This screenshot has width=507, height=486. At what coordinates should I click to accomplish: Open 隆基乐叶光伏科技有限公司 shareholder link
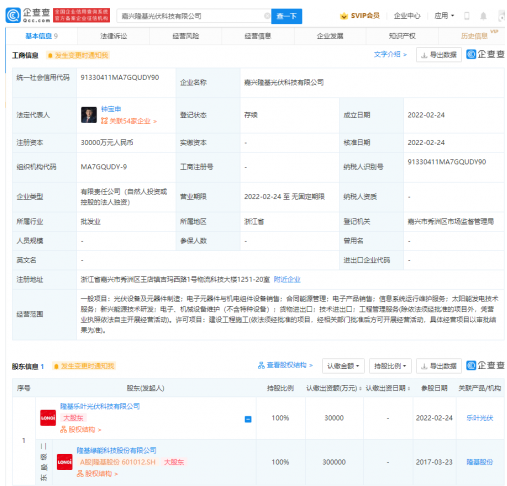point(100,406)
